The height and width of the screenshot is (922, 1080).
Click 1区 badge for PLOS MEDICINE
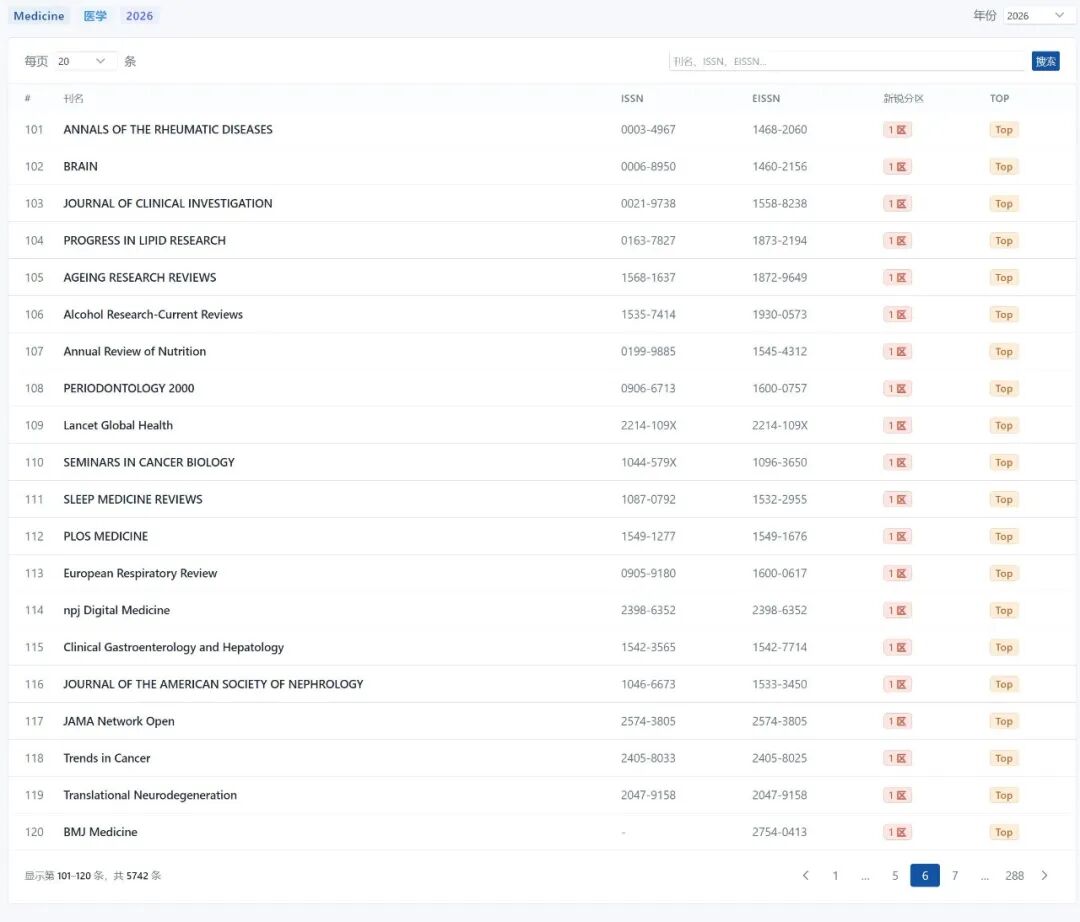click(x=897, y=537)
